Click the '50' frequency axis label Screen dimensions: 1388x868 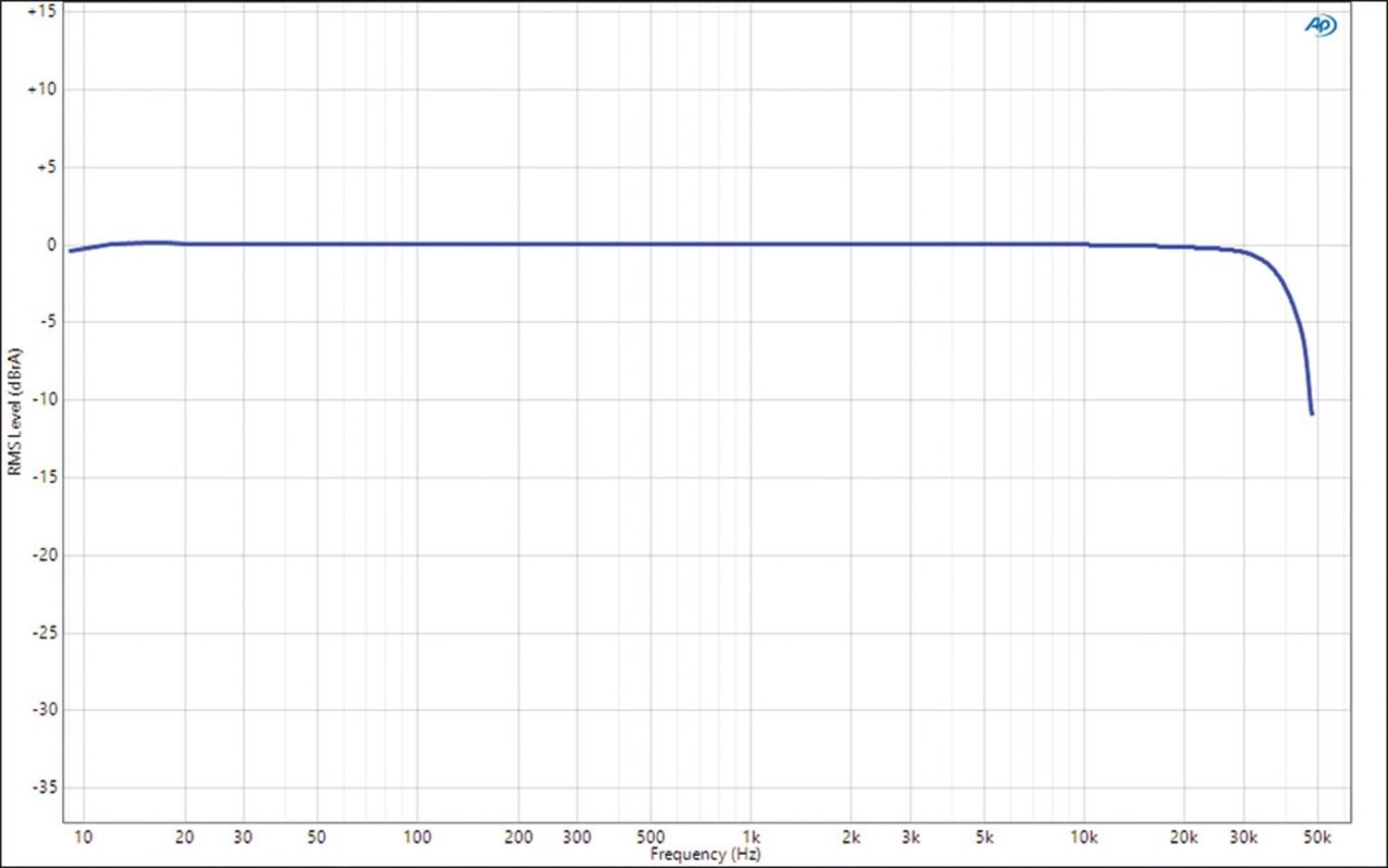coord(316,837)
